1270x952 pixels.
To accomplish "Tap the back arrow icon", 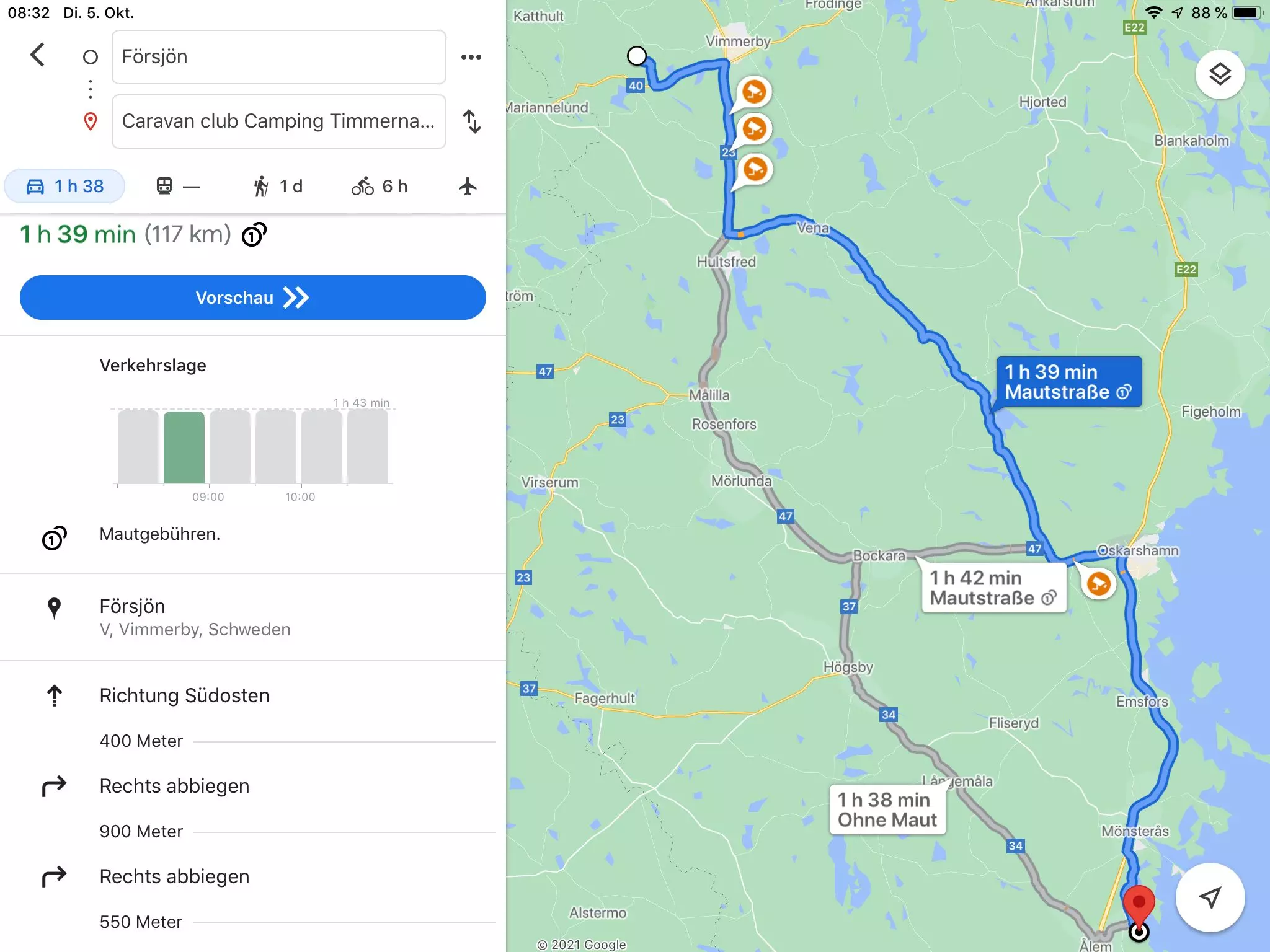I will (x=37, y=55).
